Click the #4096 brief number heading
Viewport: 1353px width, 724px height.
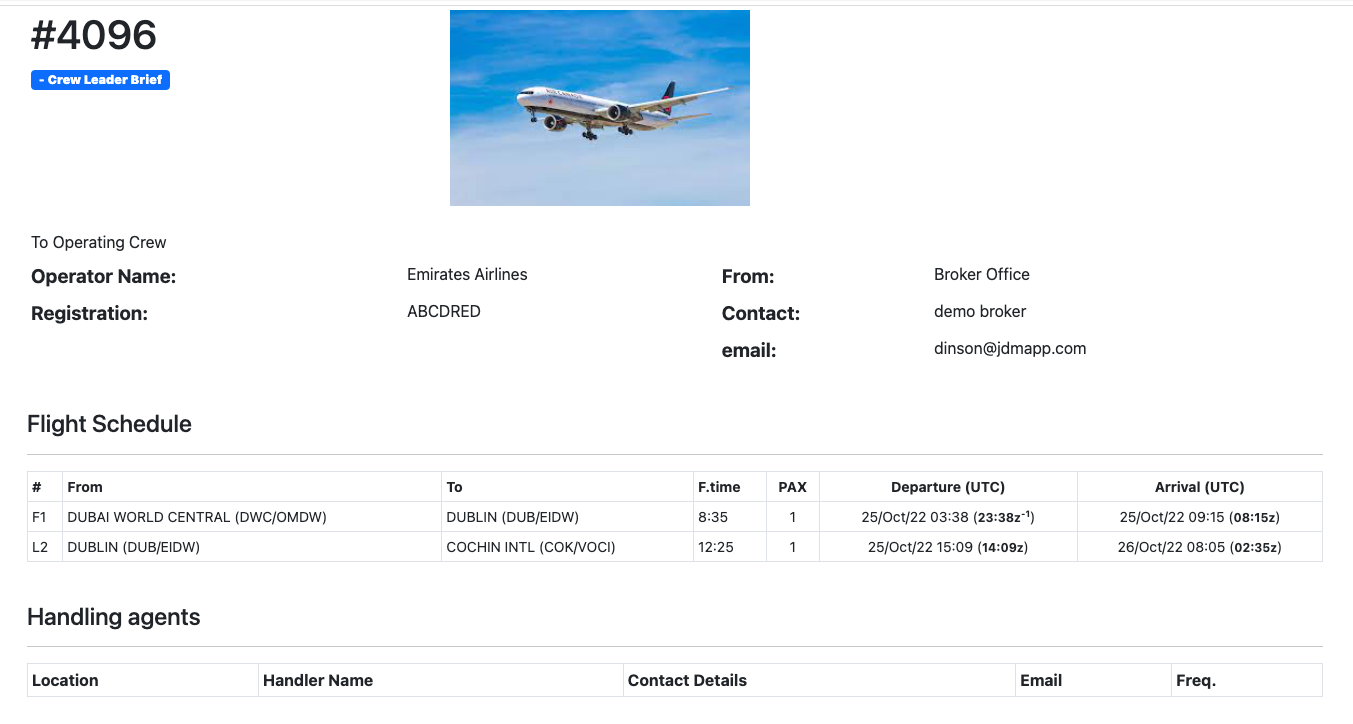pos(94,36)
